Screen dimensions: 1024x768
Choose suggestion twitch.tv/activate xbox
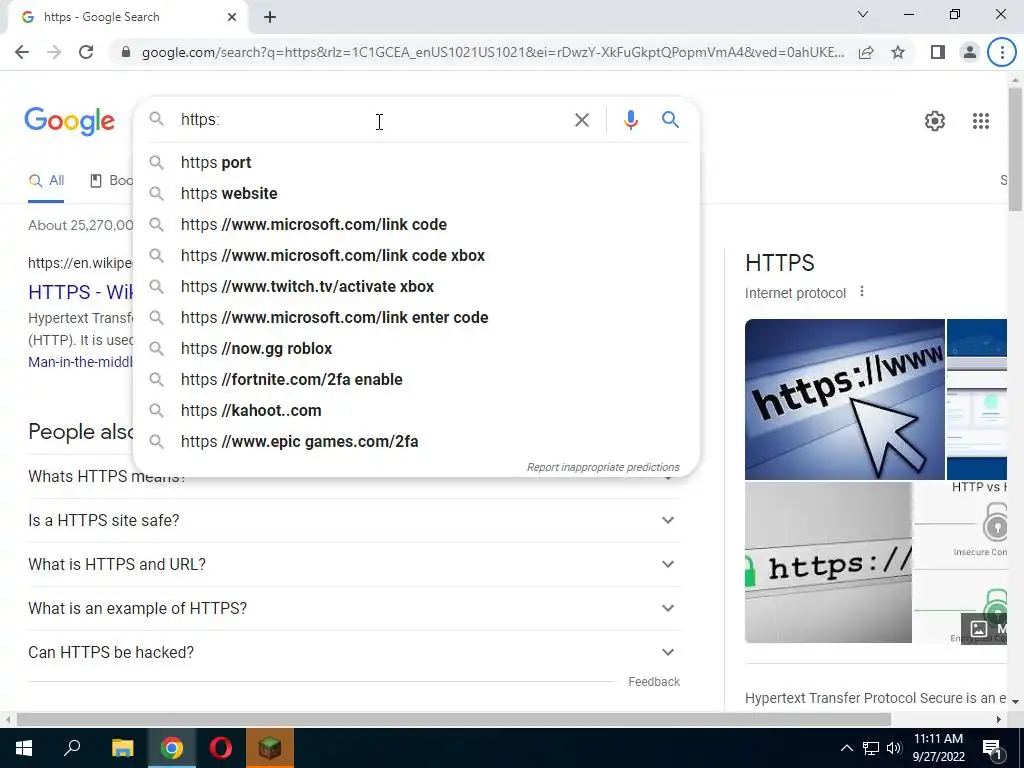coord(416,287)
